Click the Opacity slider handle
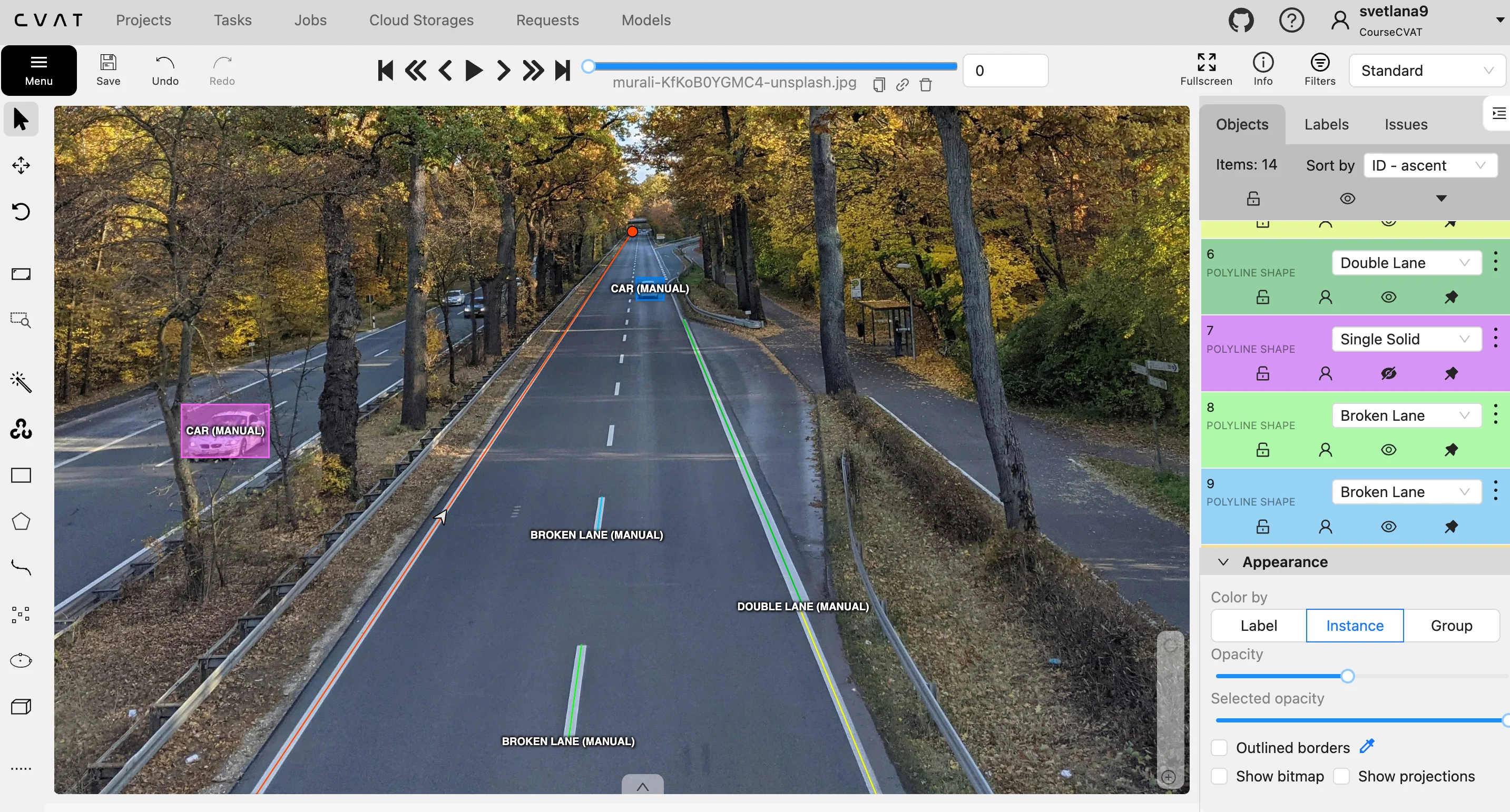The width and height of the screenshot is (1510, 812). [1348, 676]
